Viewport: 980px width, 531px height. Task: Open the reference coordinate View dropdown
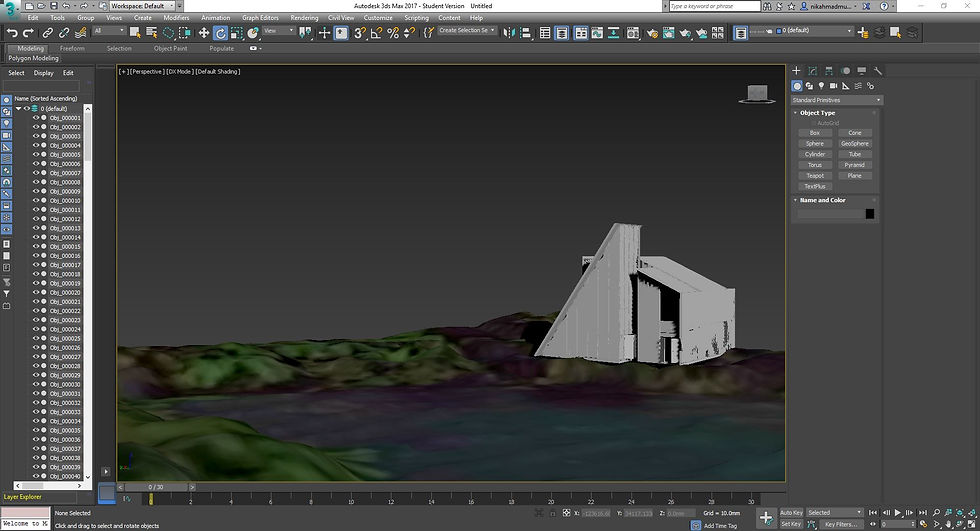[279, 31]
